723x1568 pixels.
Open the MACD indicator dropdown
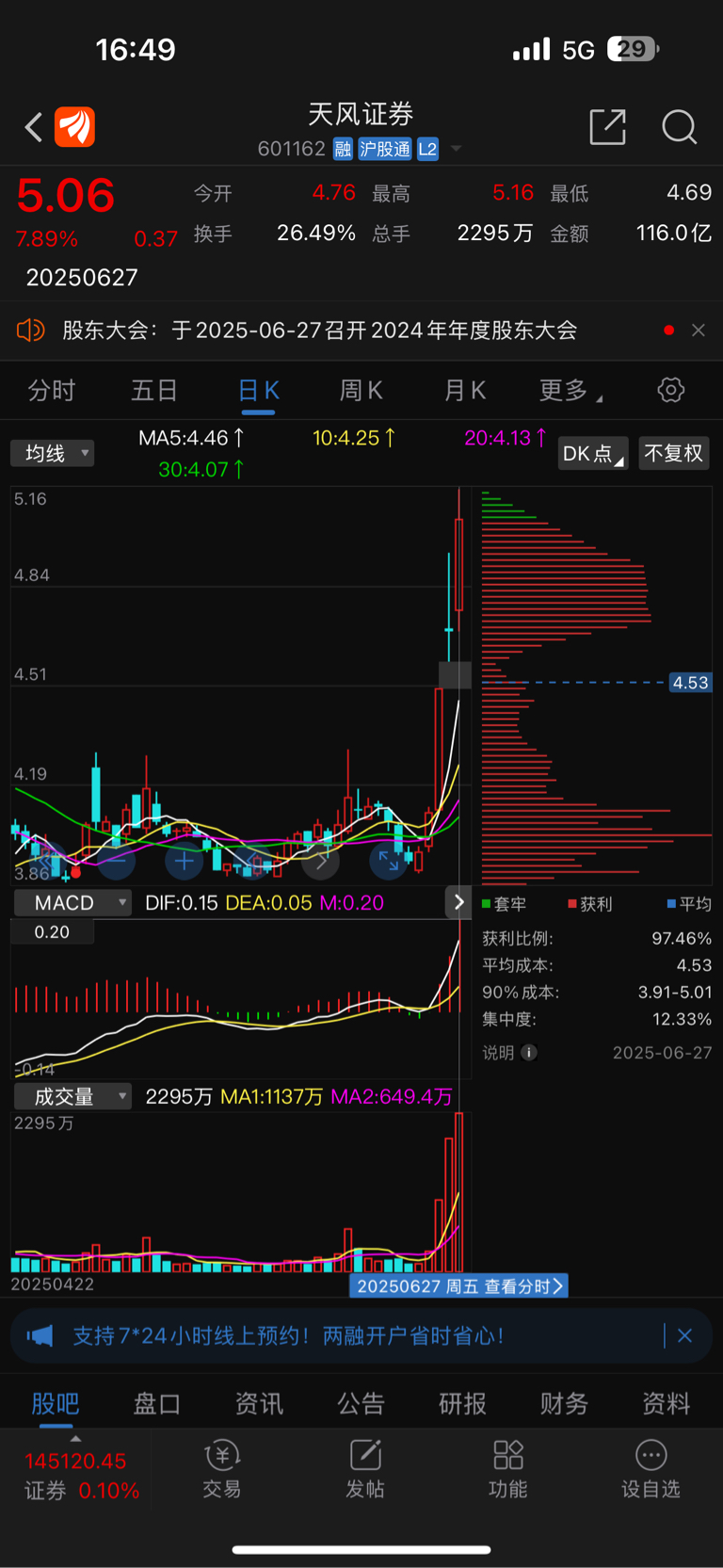(x=72, y=903)
